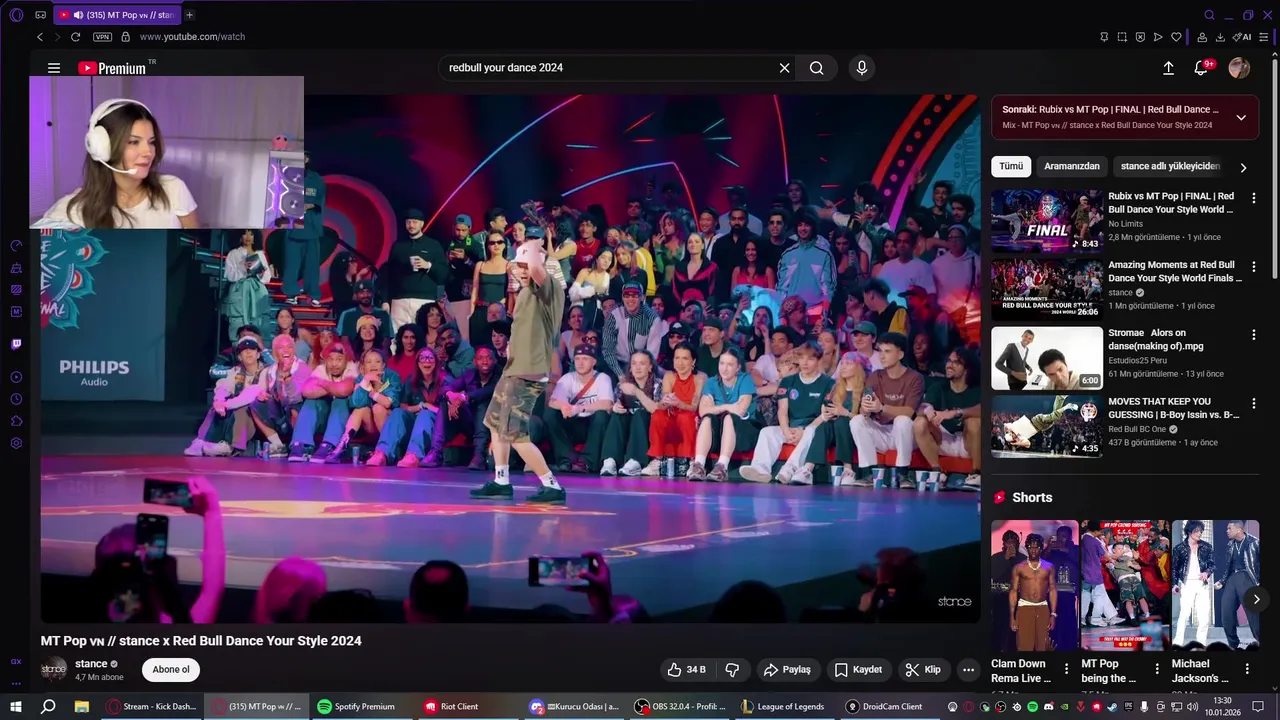
Task: Add page to bookmarks with heart icon
Action: click(x=1176, y=37)
